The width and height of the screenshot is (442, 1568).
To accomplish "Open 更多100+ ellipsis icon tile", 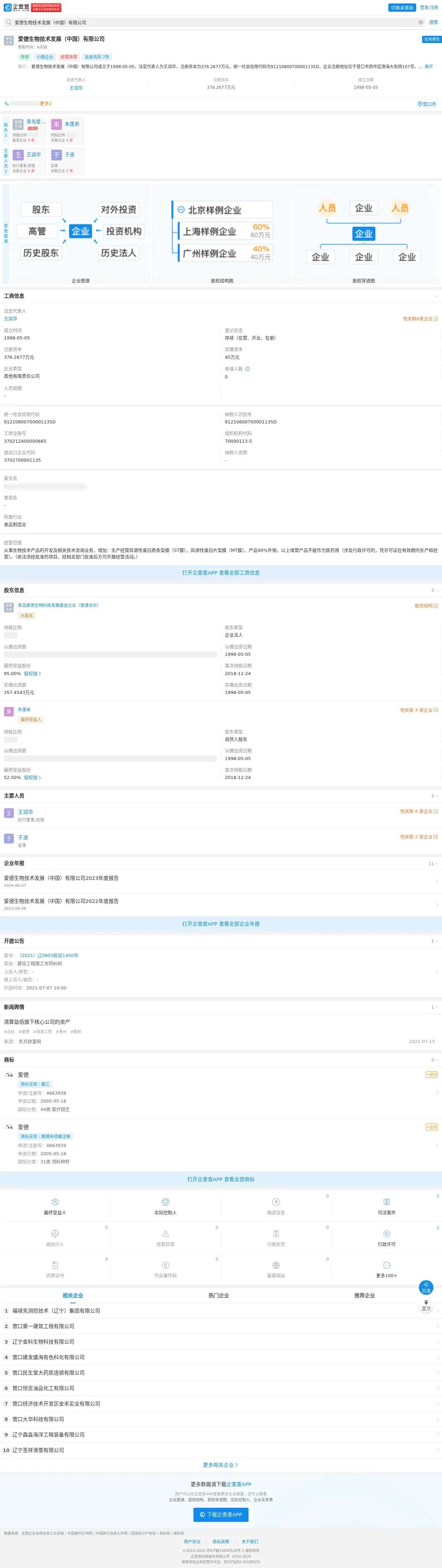I will (387, 1270).
